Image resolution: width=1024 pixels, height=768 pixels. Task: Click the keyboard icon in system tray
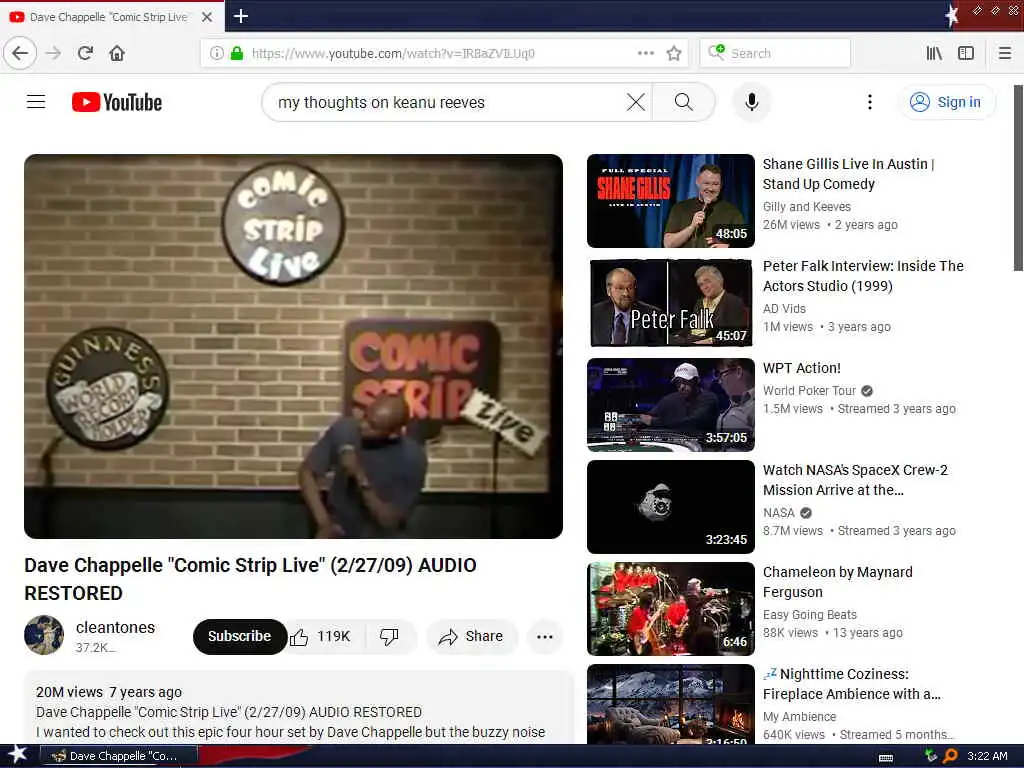coord(886,757)
